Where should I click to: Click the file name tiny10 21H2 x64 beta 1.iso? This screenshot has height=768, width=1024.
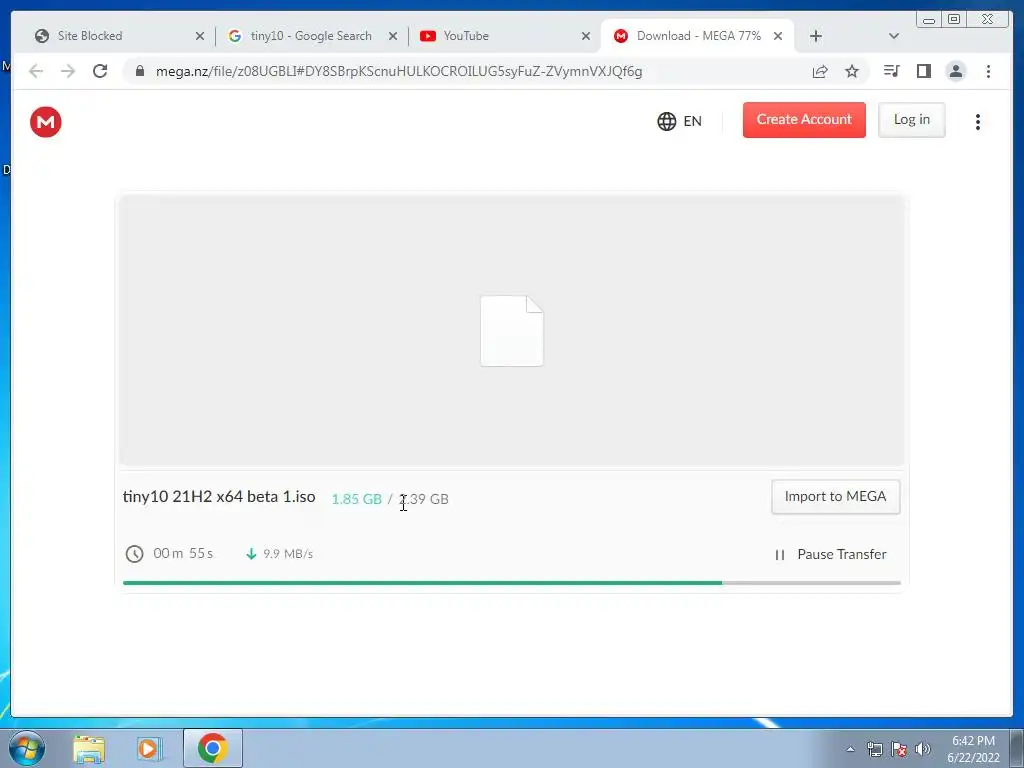pyautogui.click(x=219, y=497)
